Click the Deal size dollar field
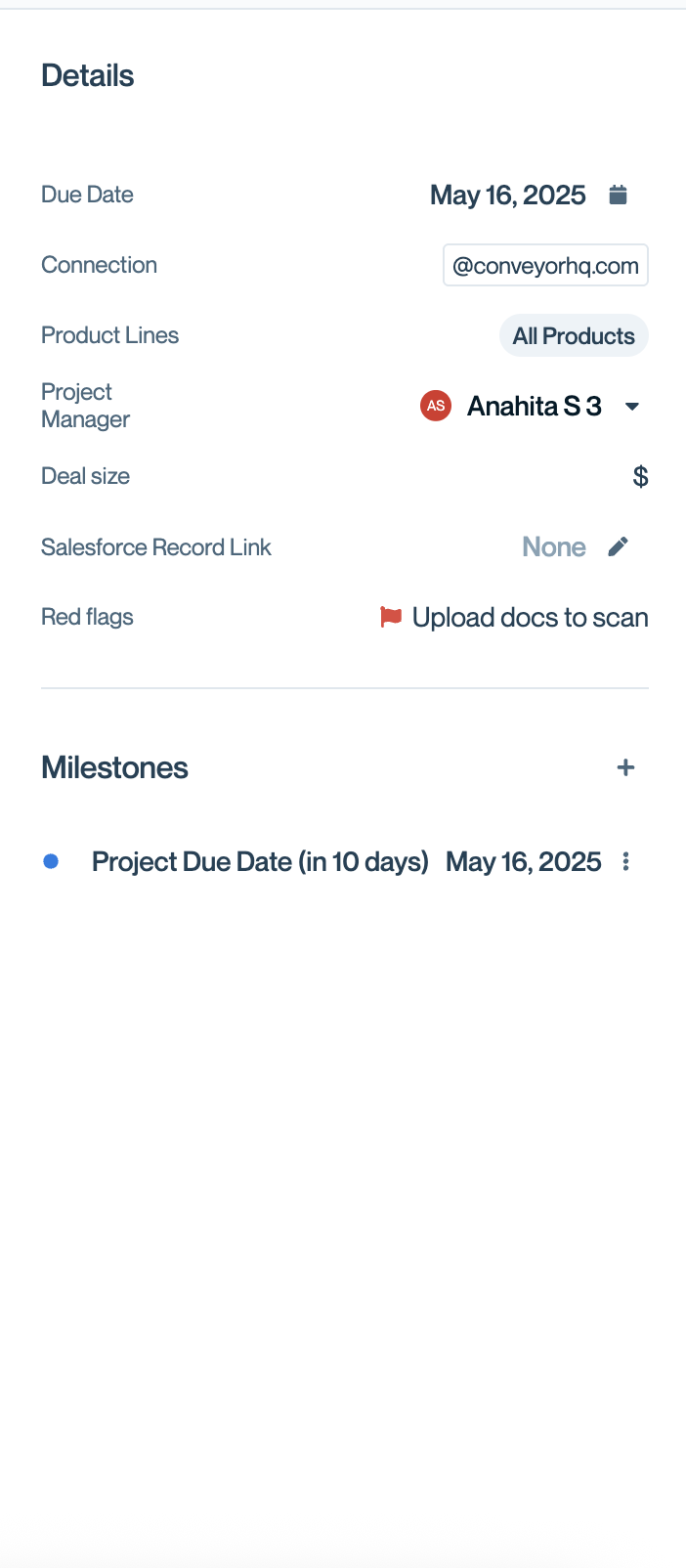The image size is (686, 1568). tap(640, 476)
